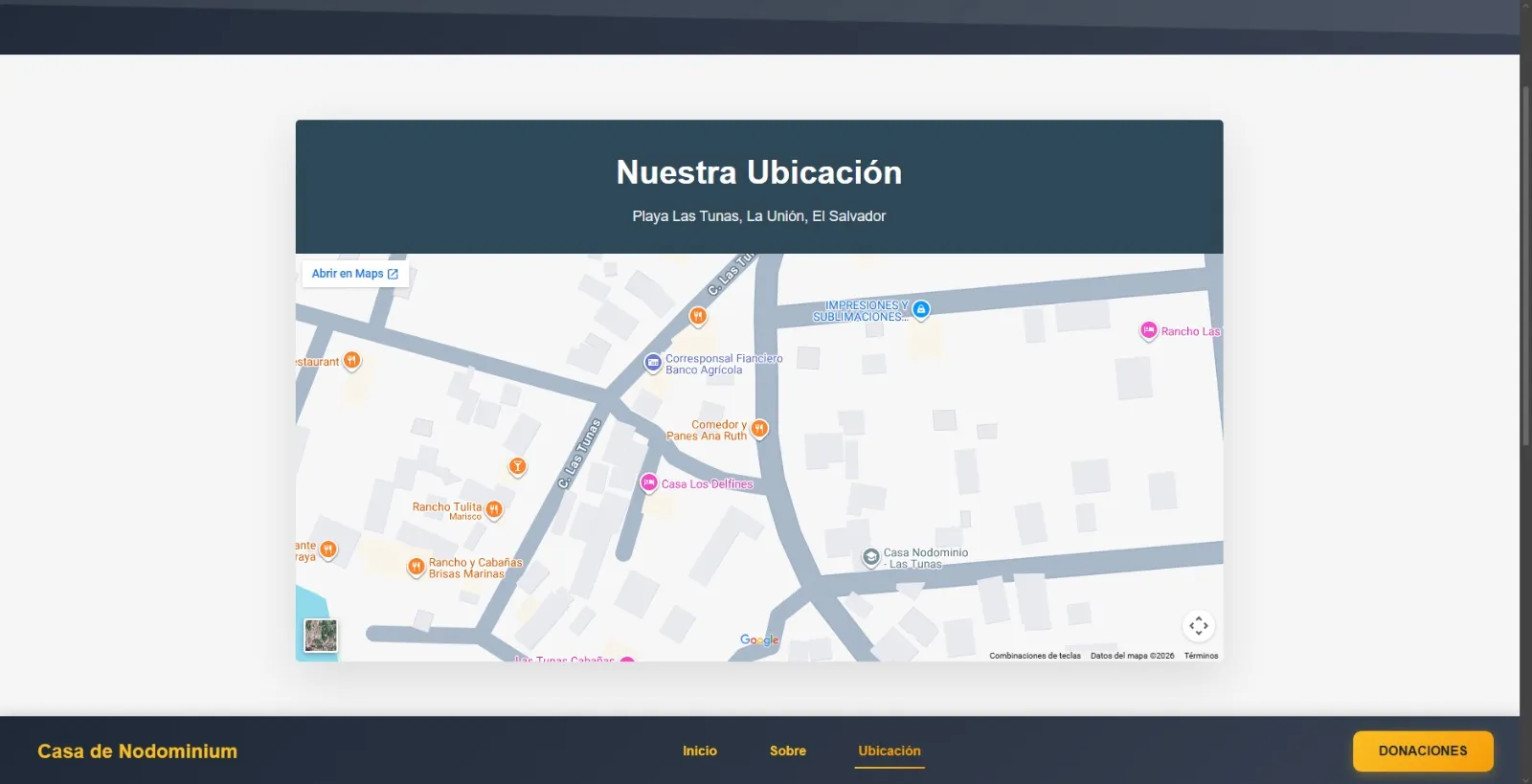Click the Casa de Nodominium brand title
Screen dimensions: 1532x784
pyautogui.click(x=138, y=751)
